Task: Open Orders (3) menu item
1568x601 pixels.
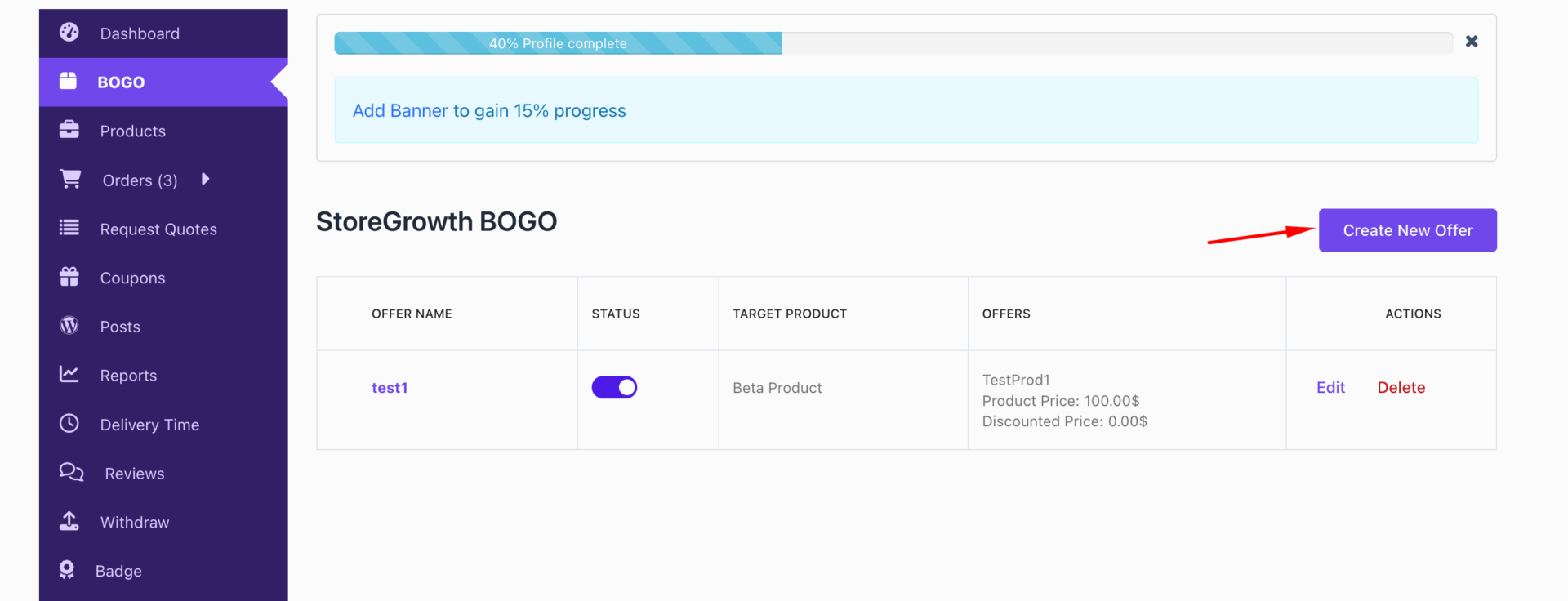Action: tap(163, 180)
